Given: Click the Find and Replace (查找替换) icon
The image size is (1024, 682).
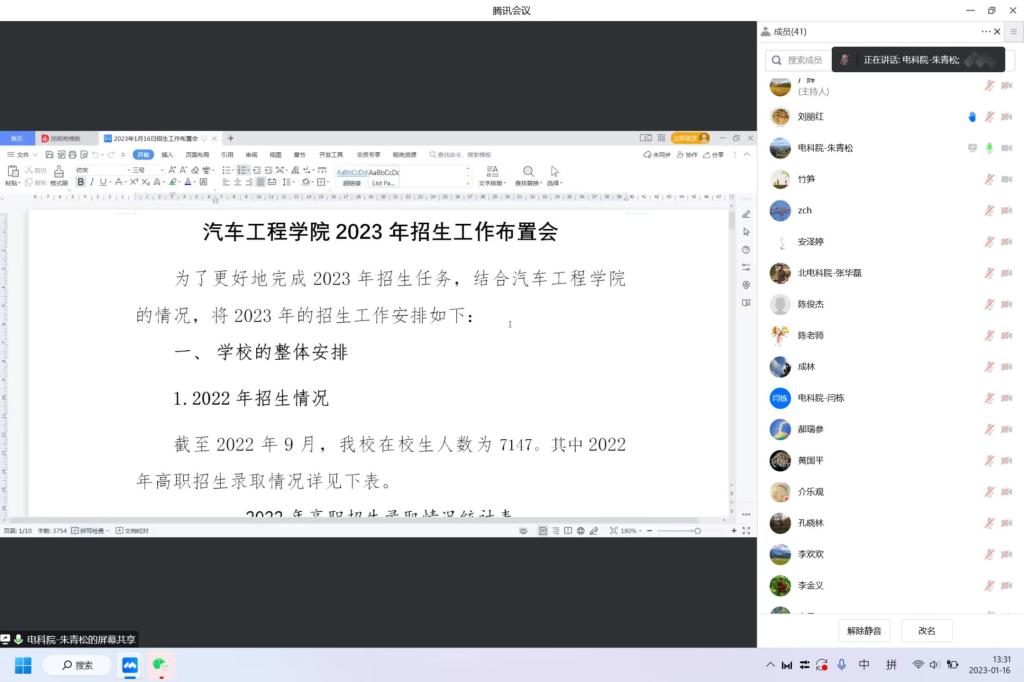Looking at the screenshot, I should click(527, 174).
